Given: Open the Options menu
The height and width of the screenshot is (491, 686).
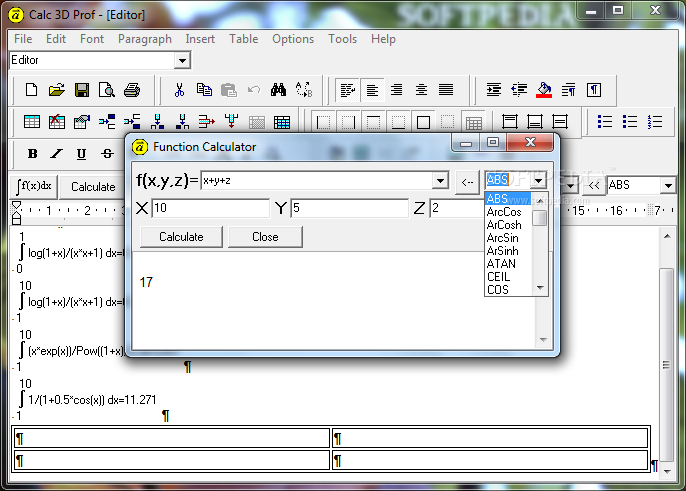Looking at the screenshot, I should [293, 39].
